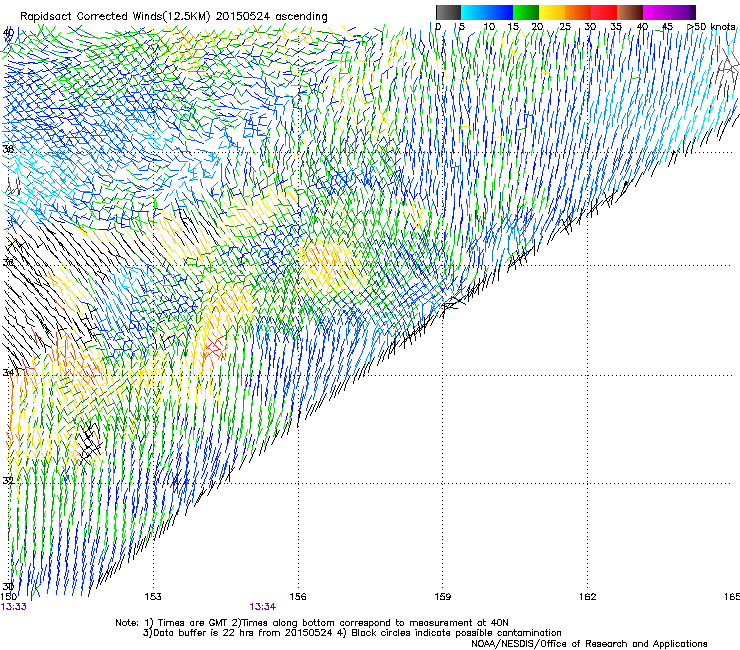Image resolution: width=740 pixels, height=650 pixels.
Task: Click the purple time stamp '13:33'
Action: (14, 607)
